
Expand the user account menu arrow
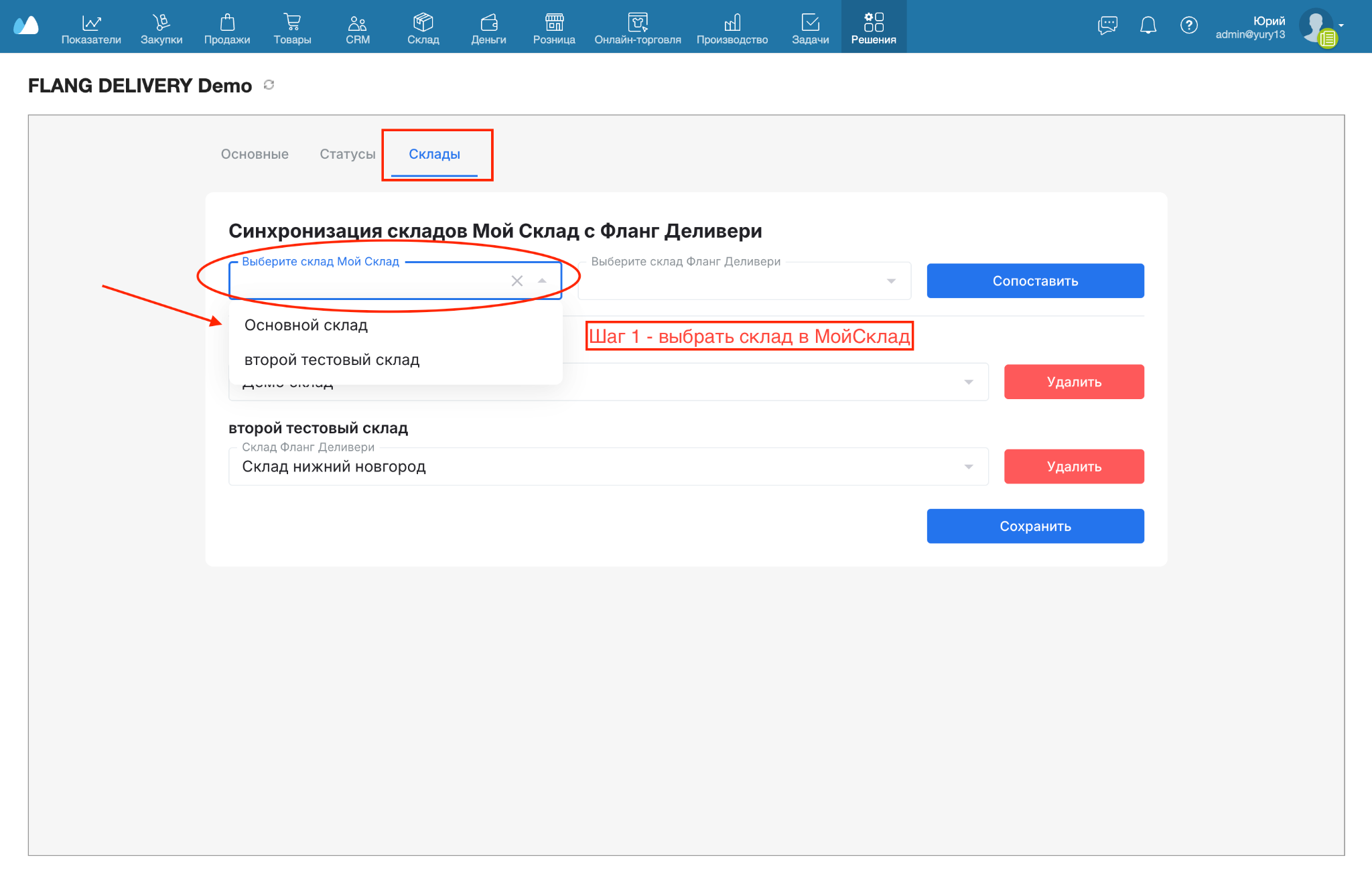(1341, 25)
